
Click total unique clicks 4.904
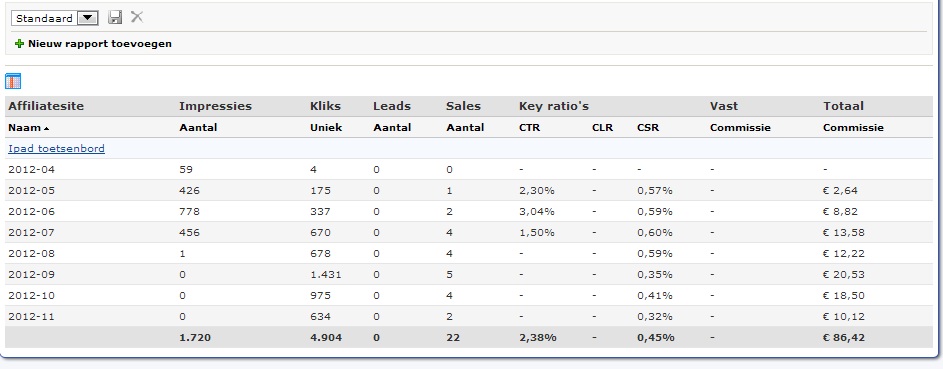tap(326, 338)
